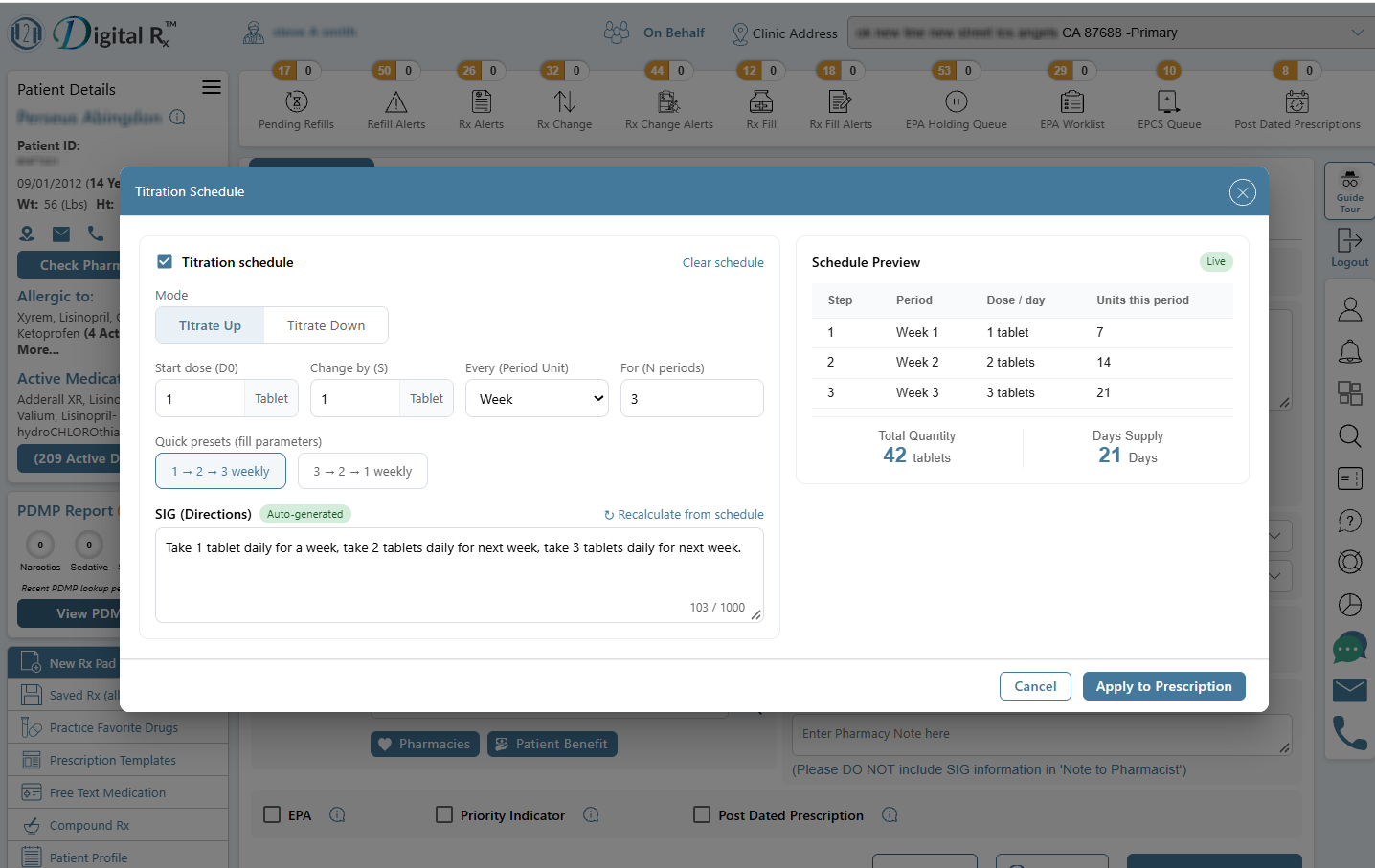Image resolution: width=1375 pixels, height=868 pixels.
Task: Click the On Behalf icon
Action: [617, 33]
